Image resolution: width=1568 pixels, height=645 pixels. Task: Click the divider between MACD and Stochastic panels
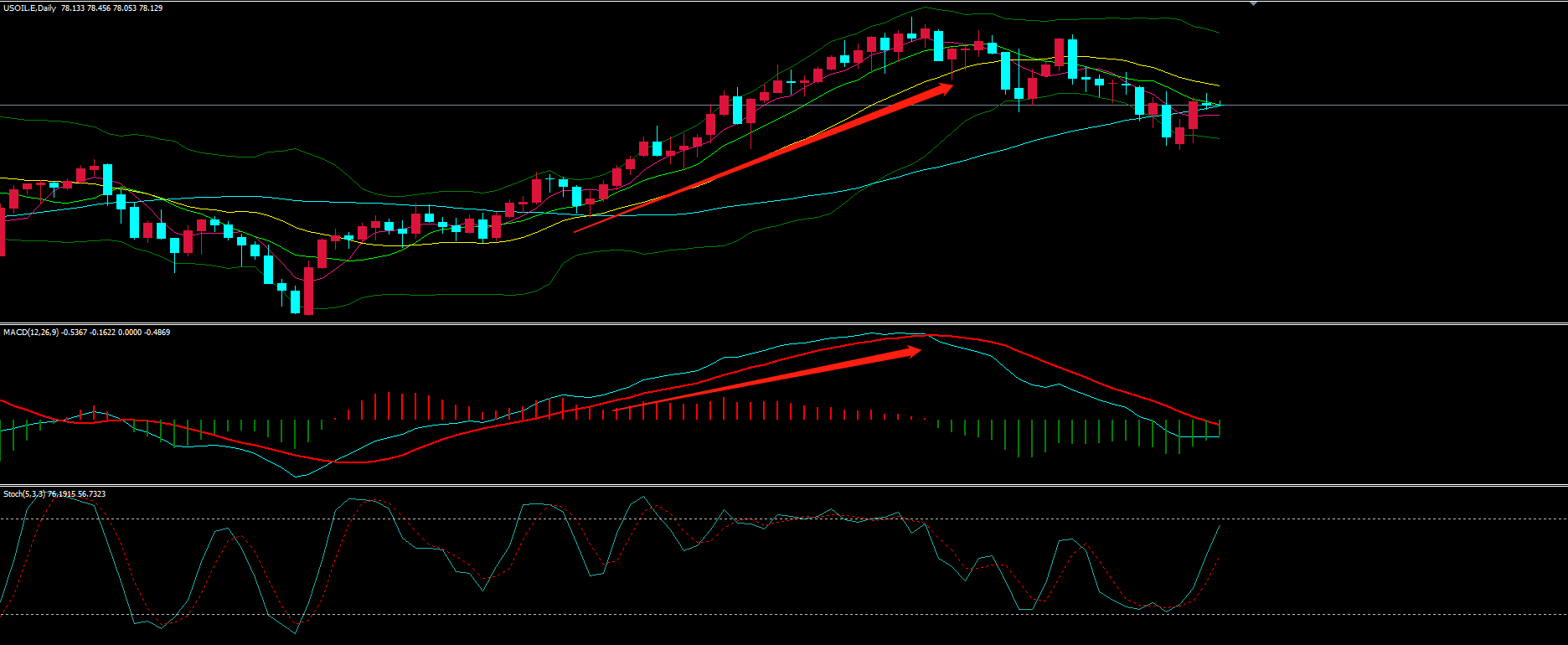[x=784, y=485]
